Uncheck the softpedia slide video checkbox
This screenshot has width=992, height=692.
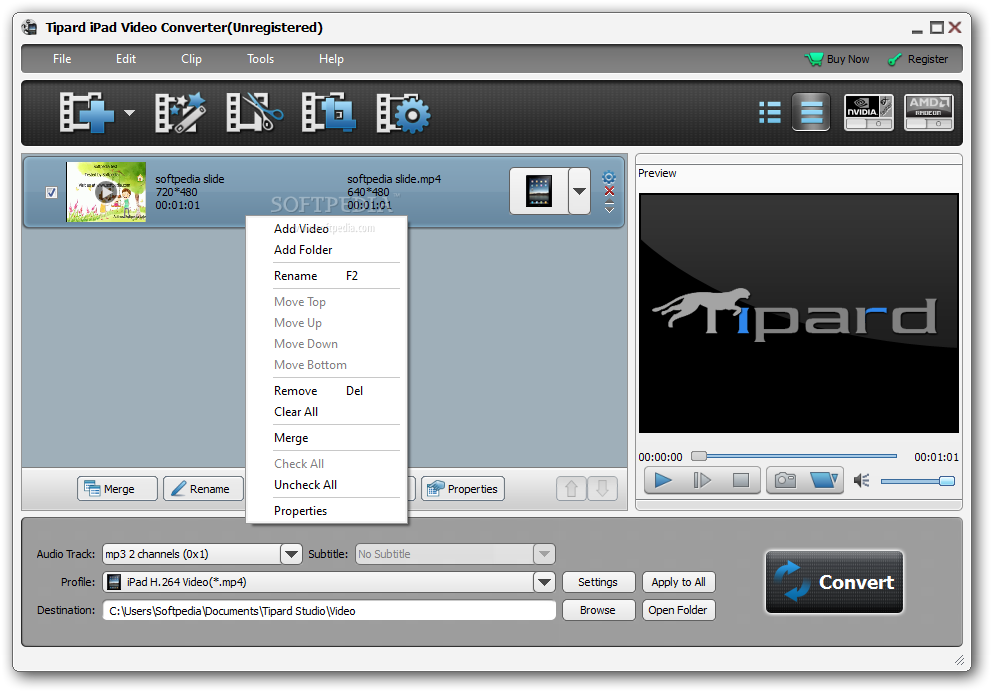click(51, 192)
